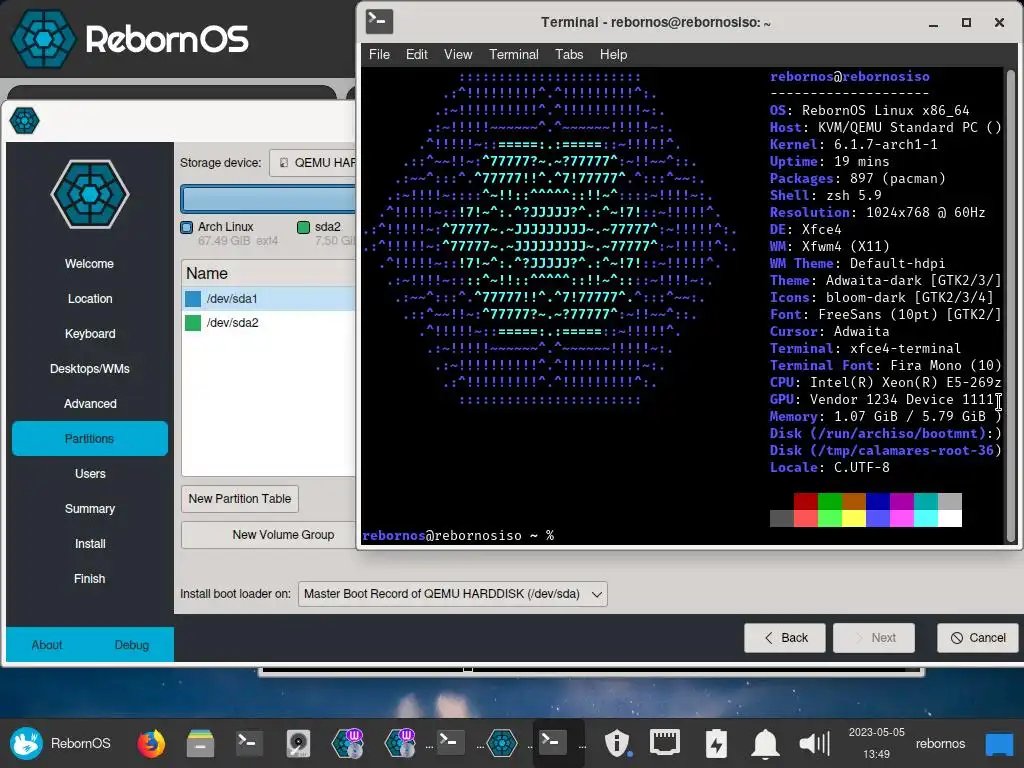Select the Location step in sidebar

point(89,298)
